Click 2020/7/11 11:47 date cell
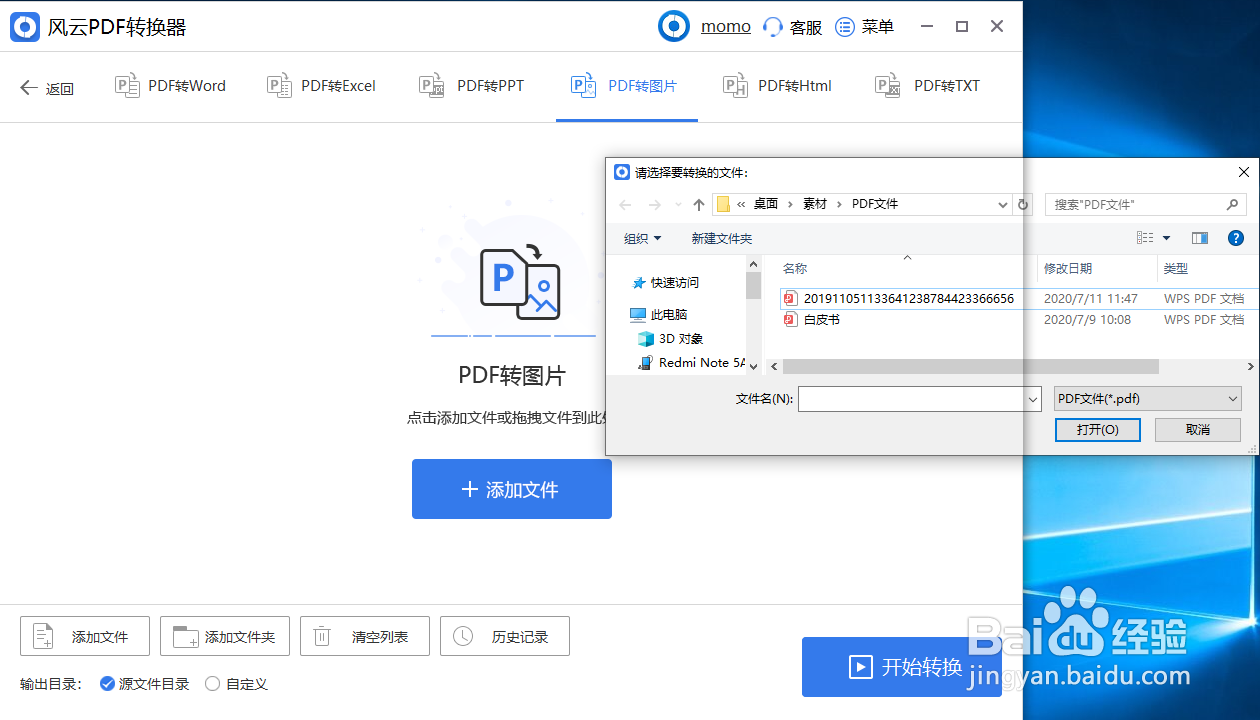The height and width of the screenshot is (720, 1260). coord(1091,298)
